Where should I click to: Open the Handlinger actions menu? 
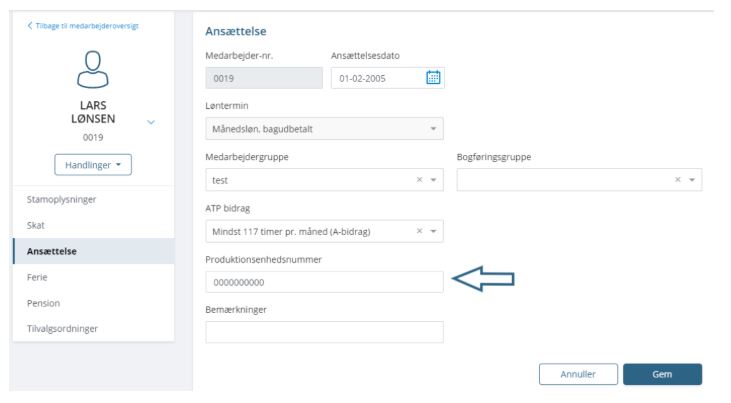click(x=92, y=164)
